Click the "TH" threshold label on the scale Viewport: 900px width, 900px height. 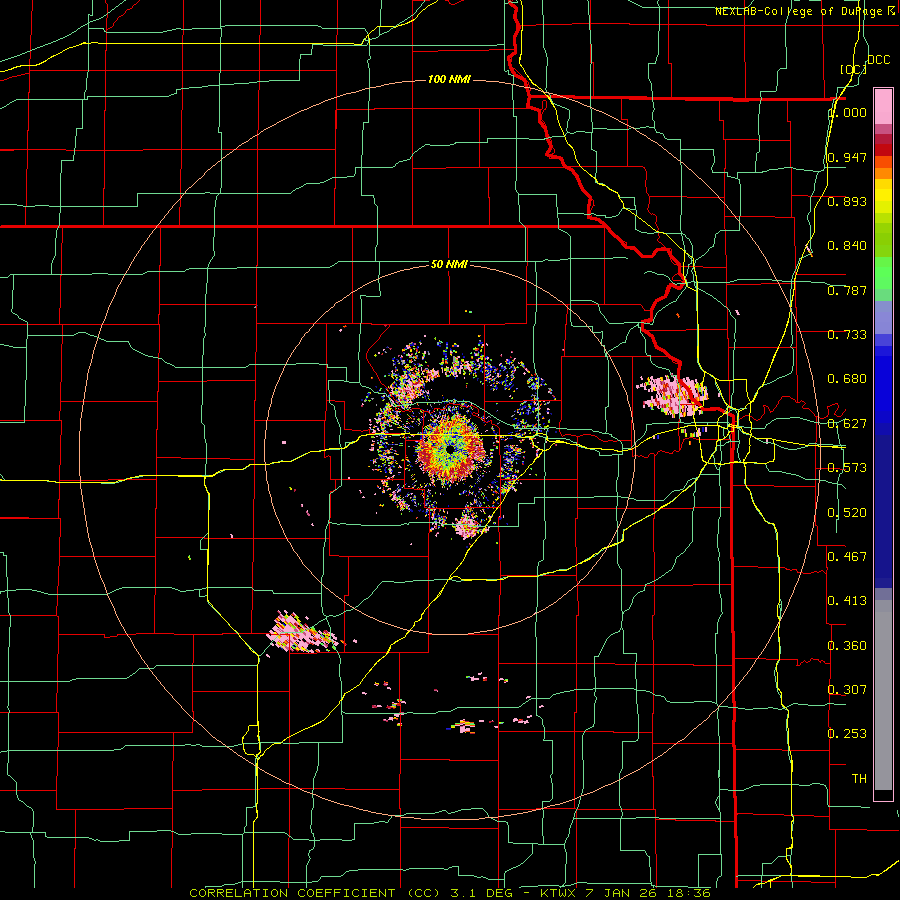click(x=859, y=779)
